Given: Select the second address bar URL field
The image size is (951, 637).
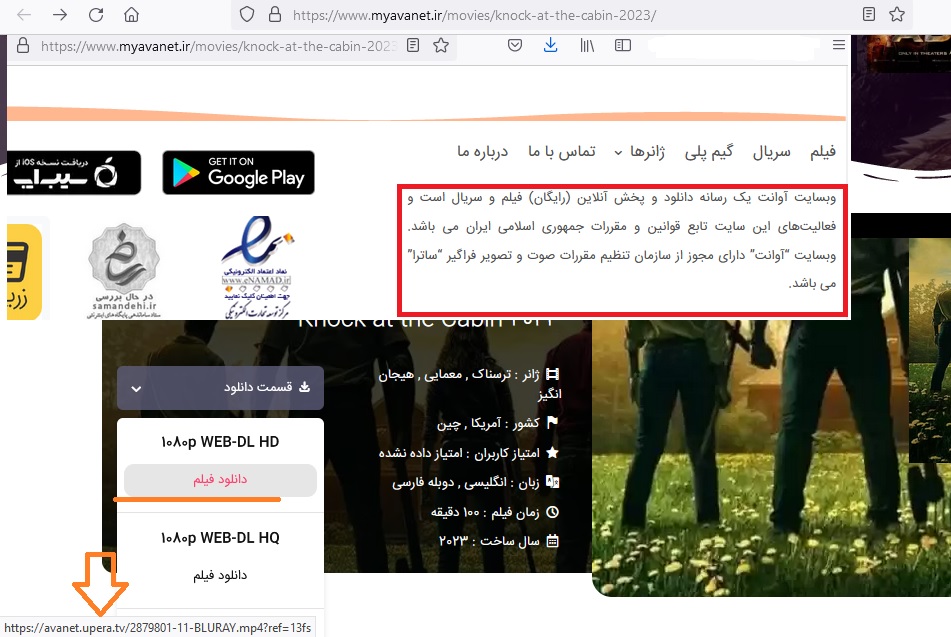Looking at the screenshot, I should tap(218, 46).
